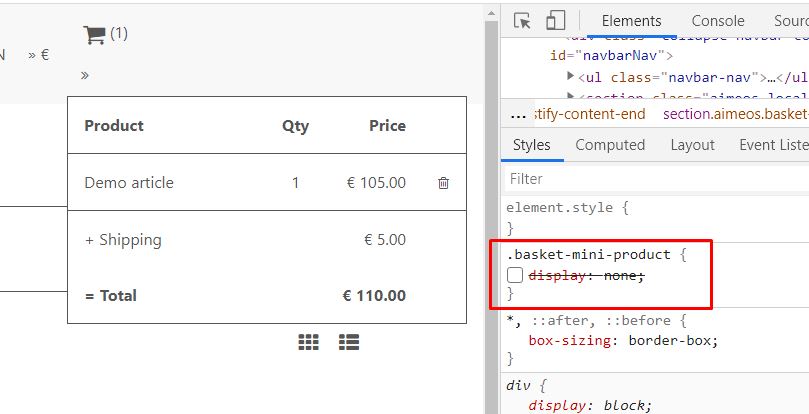Switch to the Styles pane

(531, 145)
